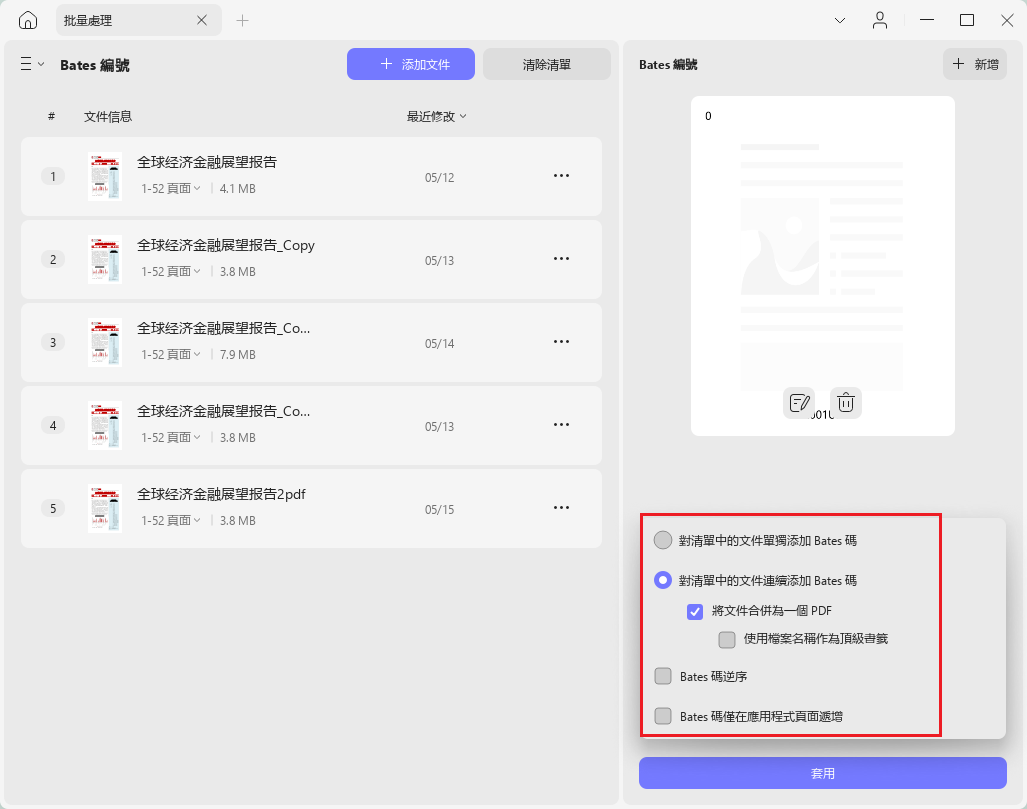Viewport: 1027px width, 809px height.
Task: Select thumbnail of 全球经济金融展望报告2pdf
Action: click(x=105, y=508)
